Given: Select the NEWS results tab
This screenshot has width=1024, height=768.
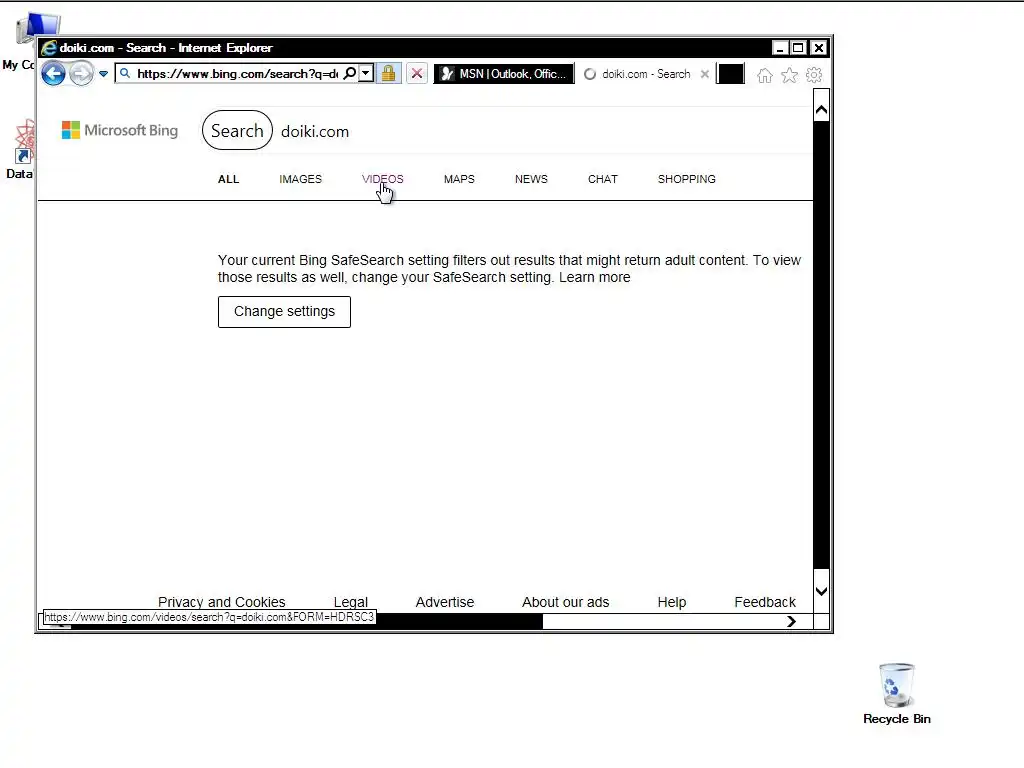Looking at the screenshot, I should pos(531,179).
